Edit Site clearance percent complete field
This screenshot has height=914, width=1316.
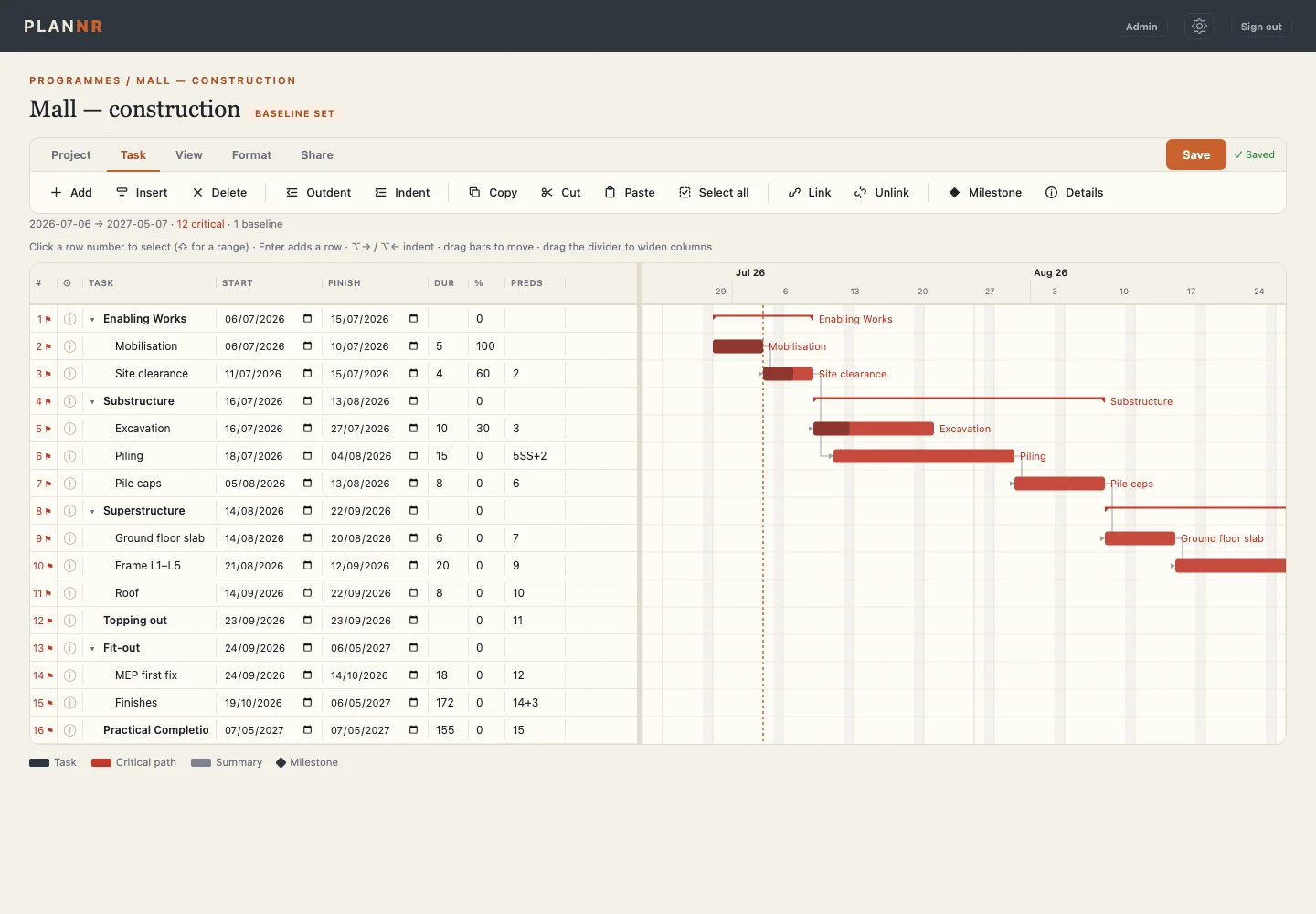tap(486, 374)
